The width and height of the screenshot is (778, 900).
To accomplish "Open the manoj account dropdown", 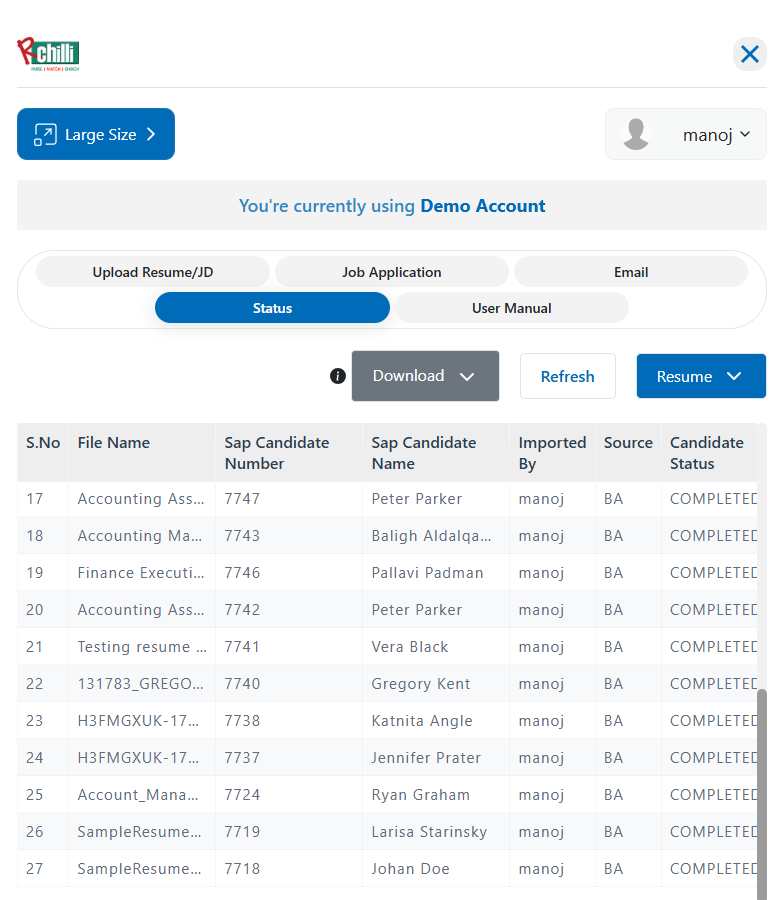I will [716, 135].
